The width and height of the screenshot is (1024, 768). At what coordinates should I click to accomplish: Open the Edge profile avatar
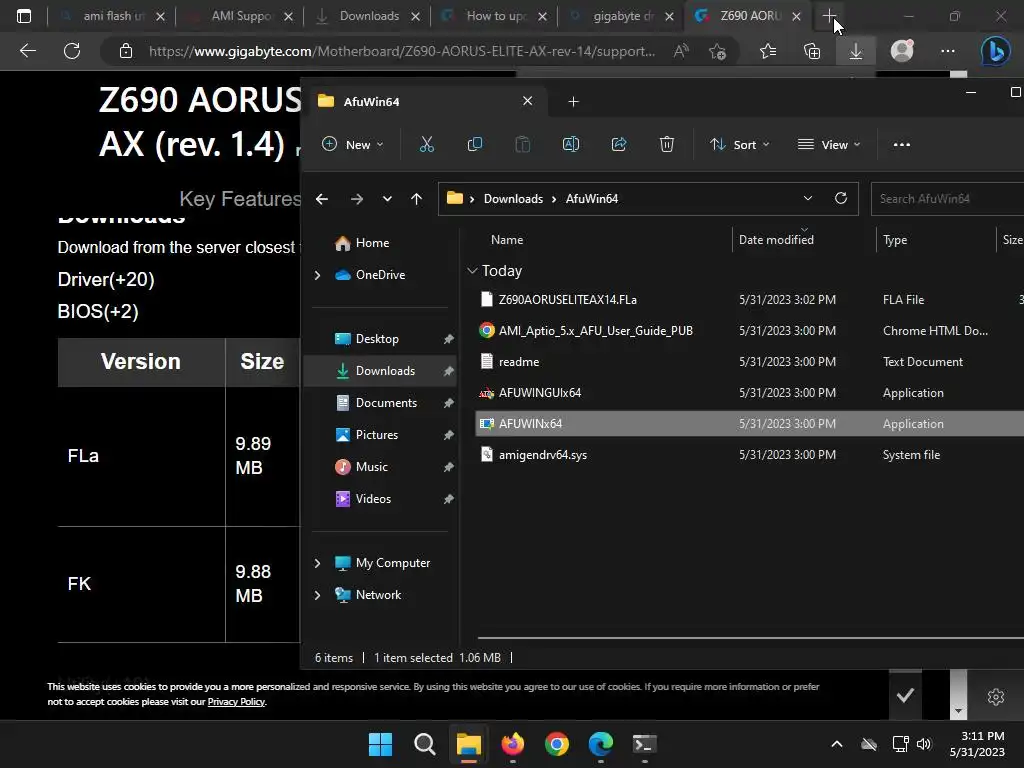pos(902,50)
